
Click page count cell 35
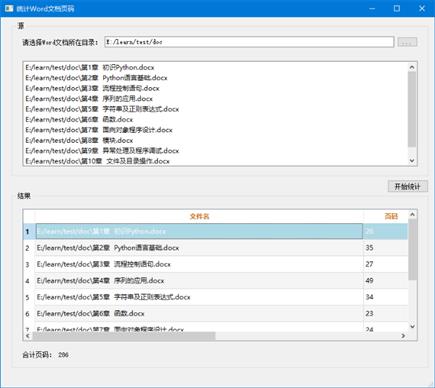coord(386,248)
